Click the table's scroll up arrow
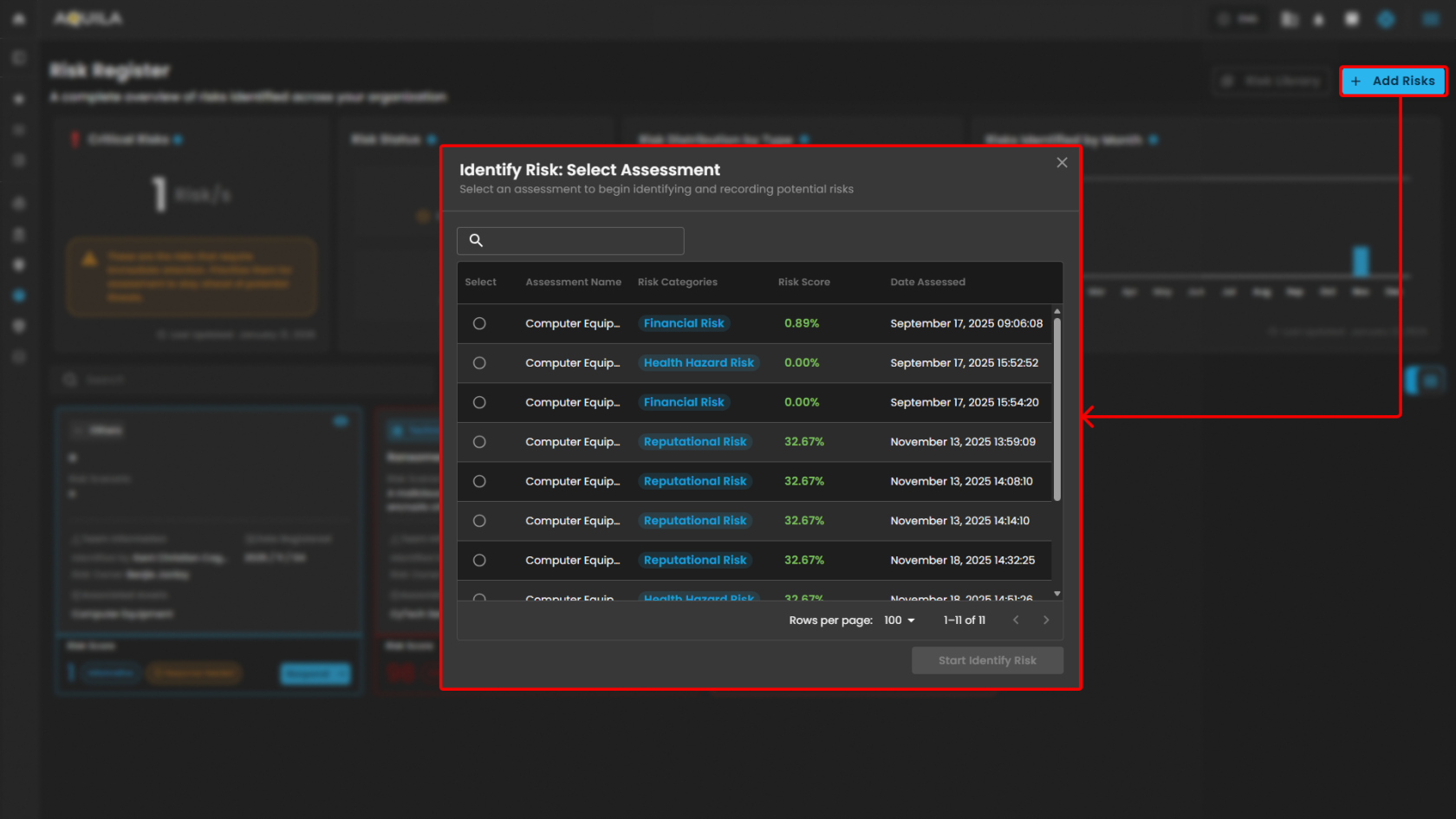 [x=1057, y=311]
